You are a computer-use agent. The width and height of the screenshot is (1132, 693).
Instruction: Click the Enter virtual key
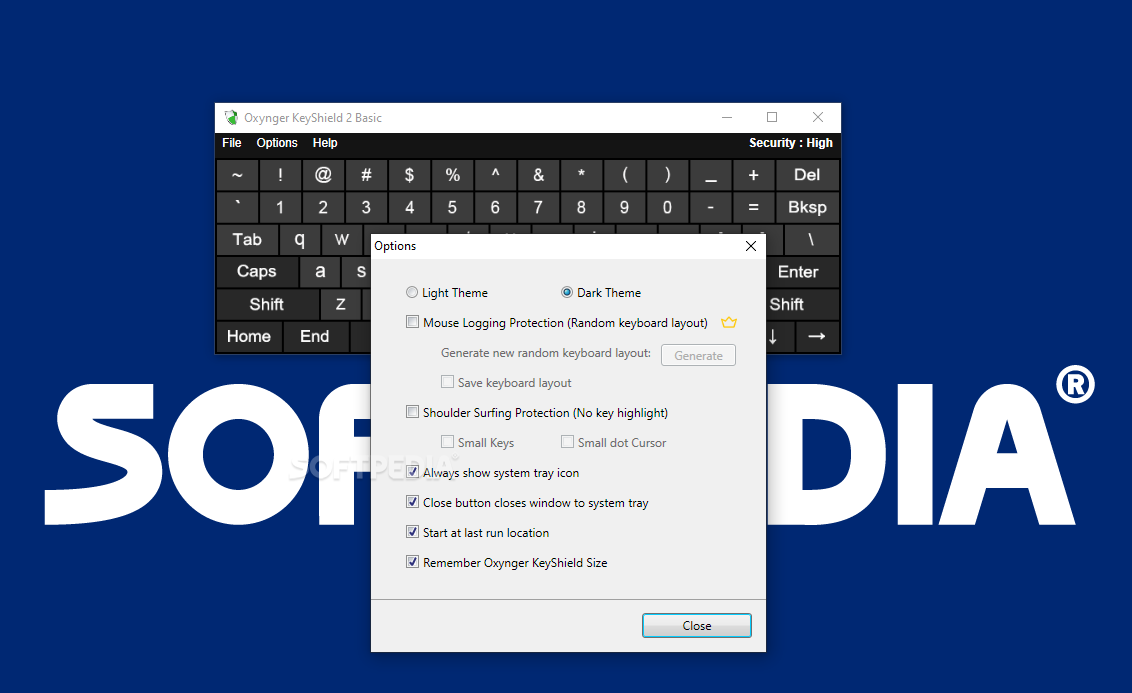pos(801,271)
